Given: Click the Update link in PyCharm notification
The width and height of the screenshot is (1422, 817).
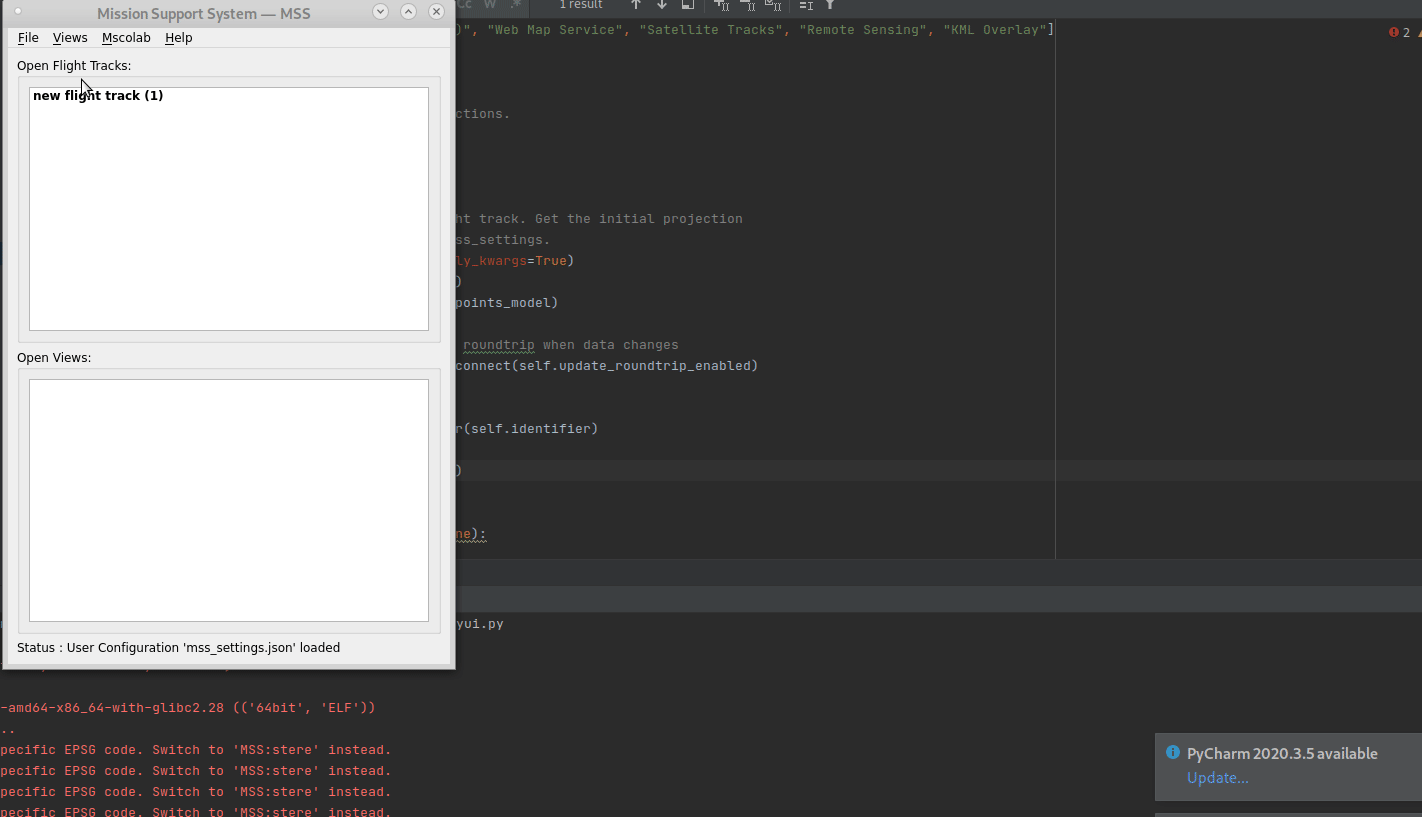Looking at the screenshot, I should click(x=1217, y=777).
